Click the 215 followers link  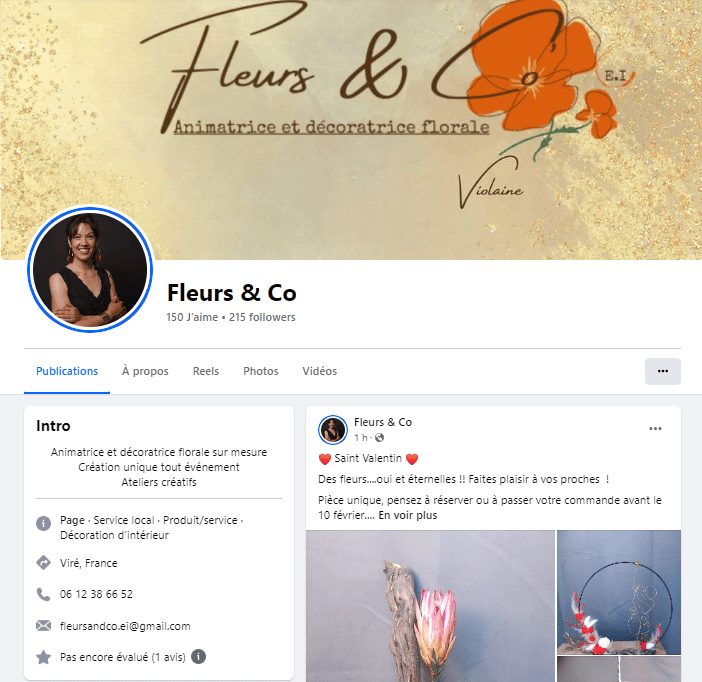tap(262, 317)
